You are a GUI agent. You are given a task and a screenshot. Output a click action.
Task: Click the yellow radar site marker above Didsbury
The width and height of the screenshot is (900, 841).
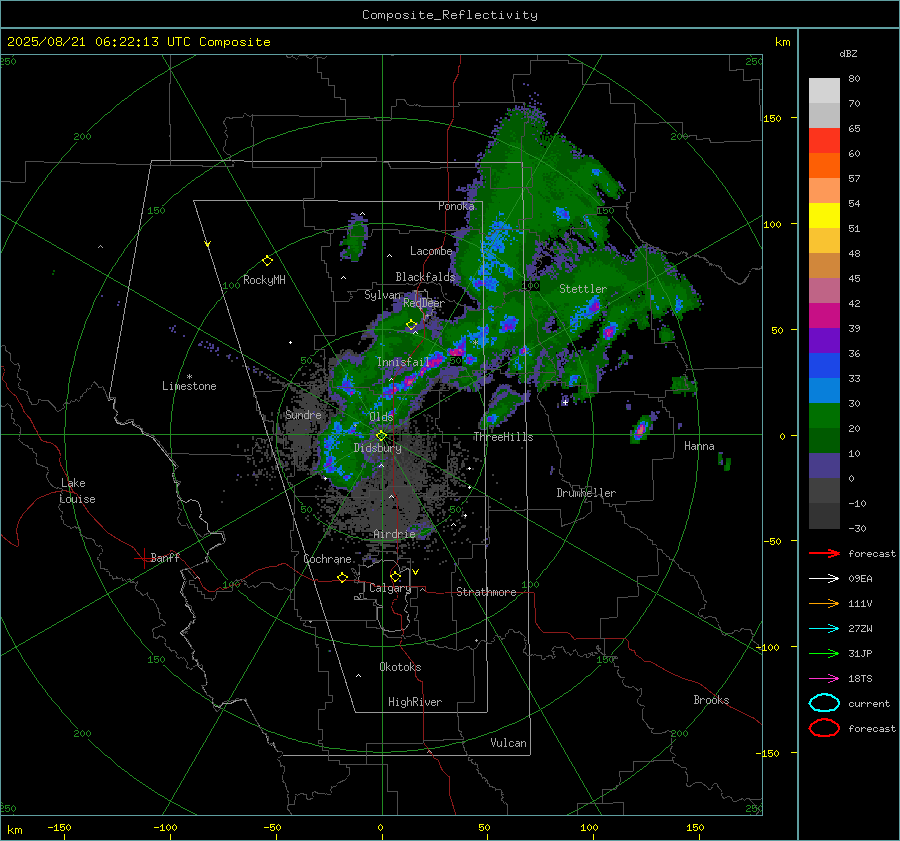tap(381, 436)
